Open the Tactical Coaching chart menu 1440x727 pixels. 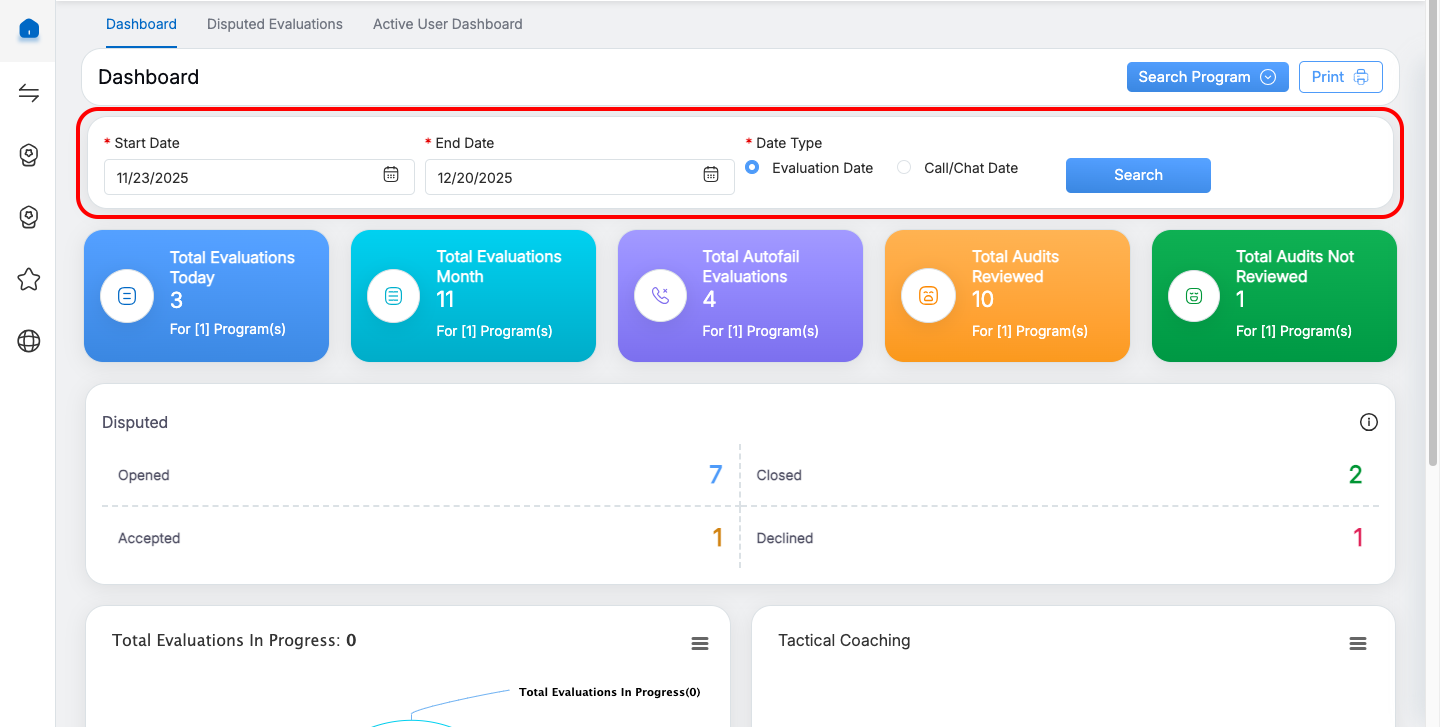pos(1357,644)
